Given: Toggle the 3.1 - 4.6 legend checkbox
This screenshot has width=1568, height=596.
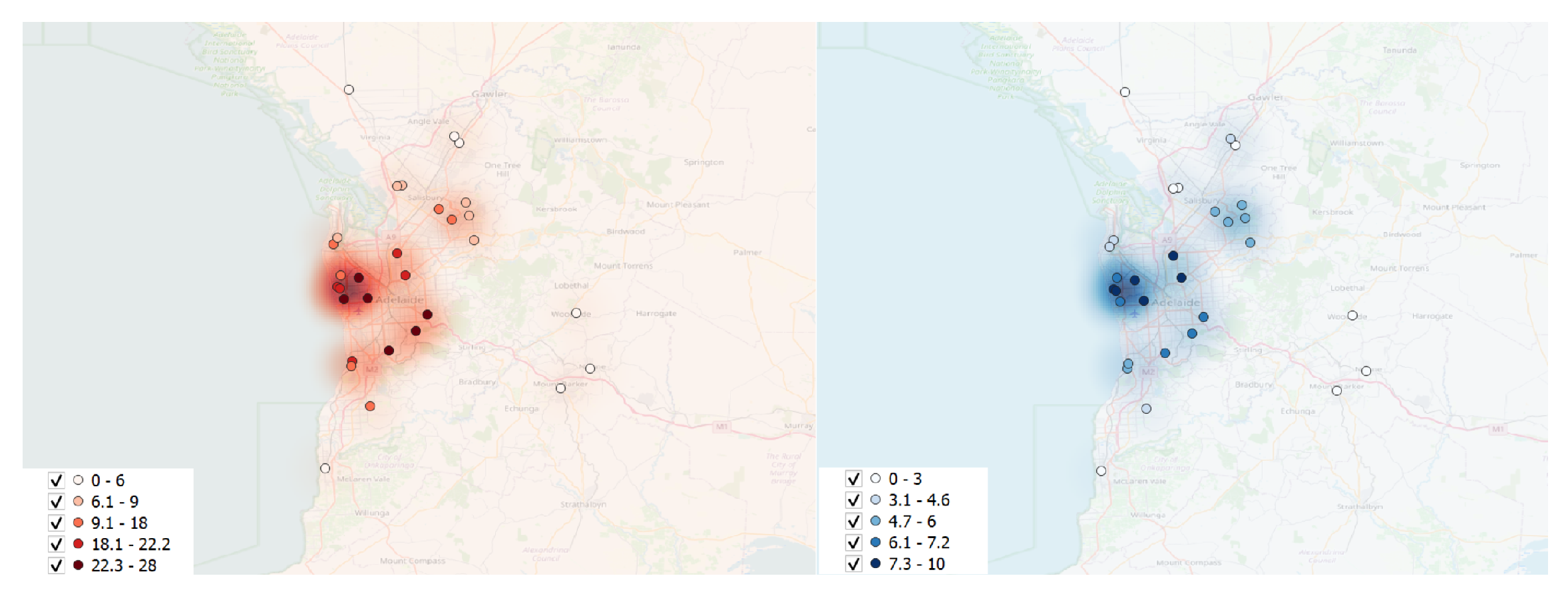Looking at the screenshot, I should 854,500.
